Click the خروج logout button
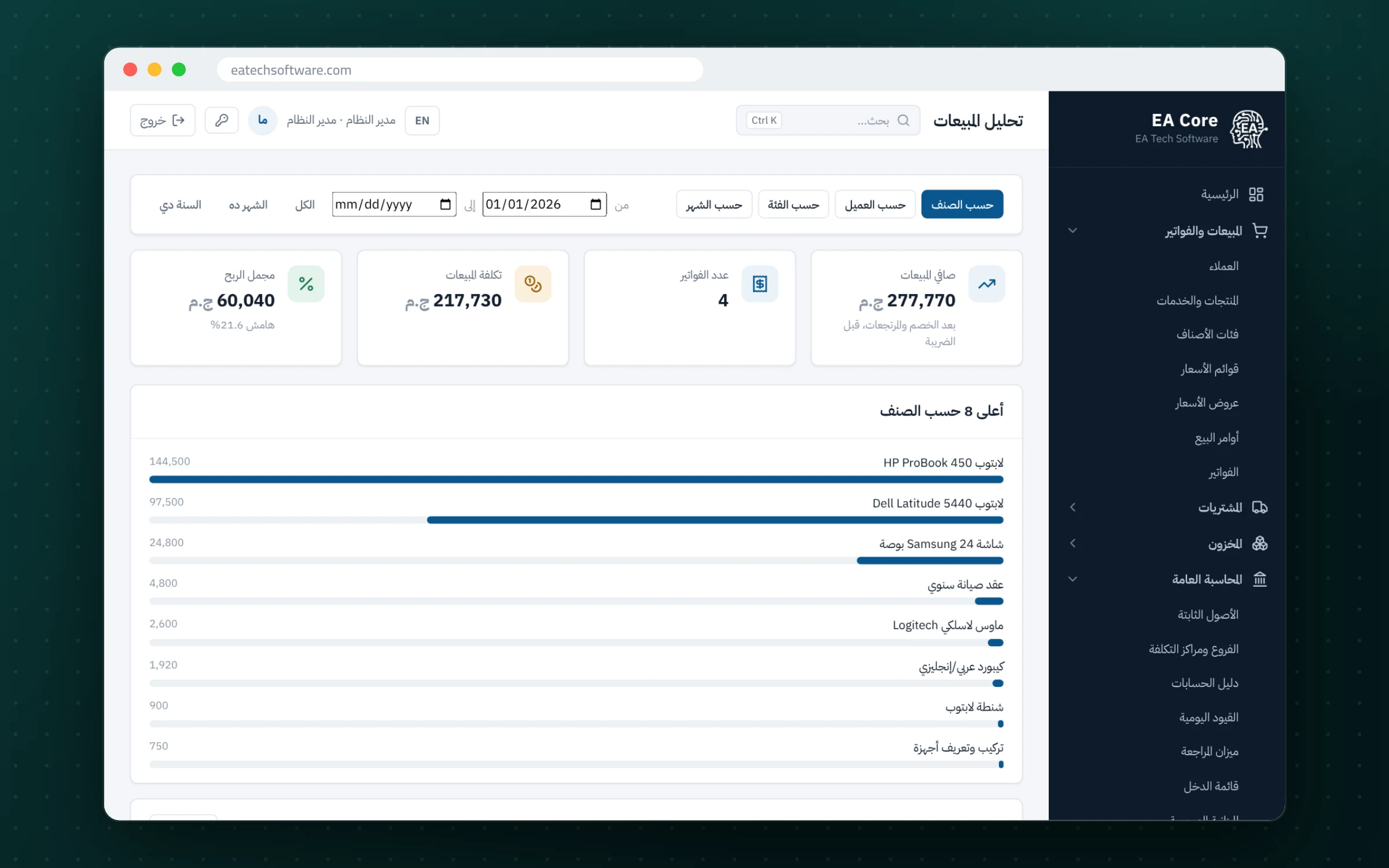Viewport: 1389px width, 868px height. click(163, 120)
